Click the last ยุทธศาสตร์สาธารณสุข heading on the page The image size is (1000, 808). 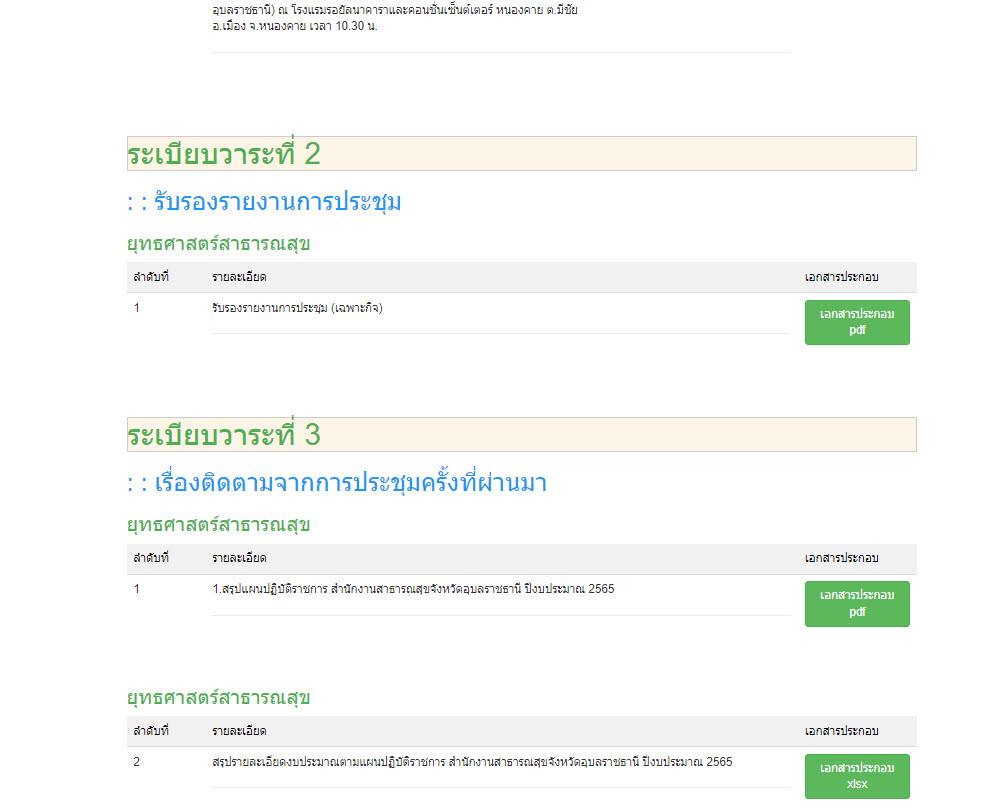[218, 697]
